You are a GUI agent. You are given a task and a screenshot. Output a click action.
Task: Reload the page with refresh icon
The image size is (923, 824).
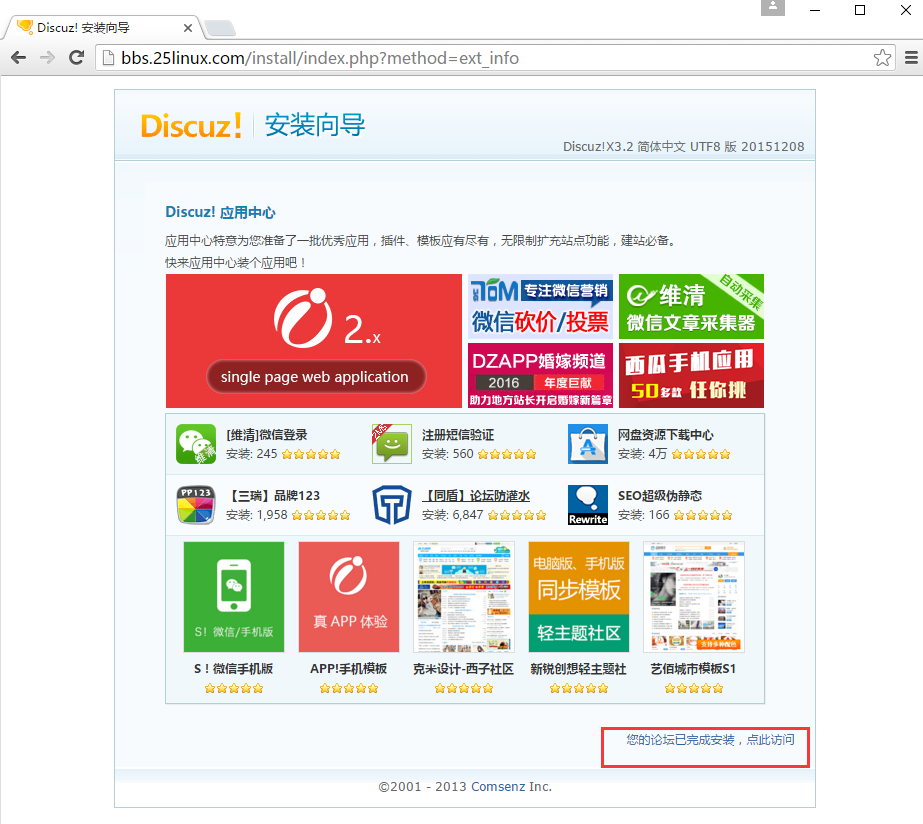point(77,58)
